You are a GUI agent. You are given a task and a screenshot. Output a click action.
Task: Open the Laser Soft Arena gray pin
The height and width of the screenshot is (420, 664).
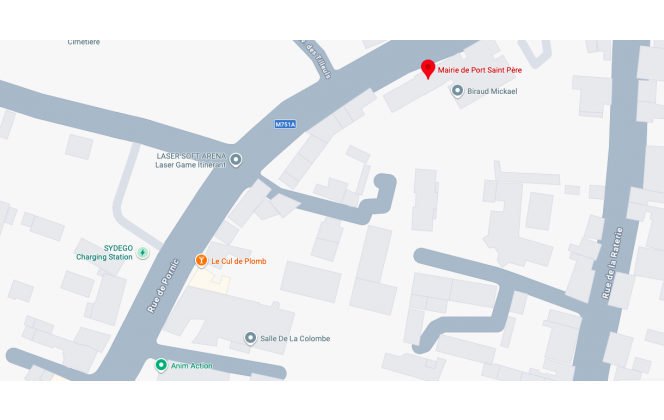[236, 160]
